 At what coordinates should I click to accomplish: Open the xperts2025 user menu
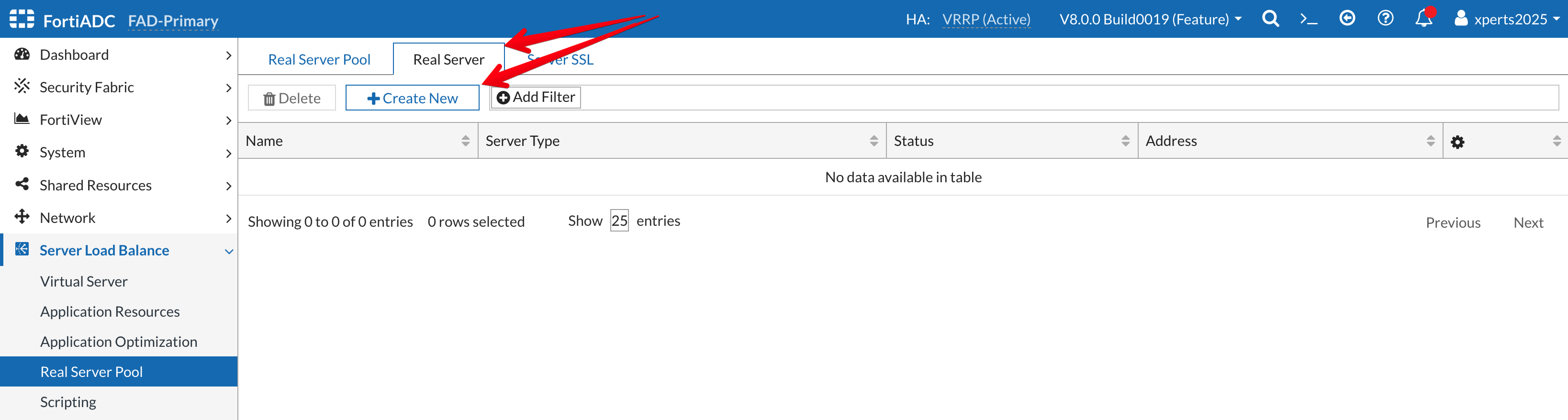pyautogui.click(x=1506, y=19)
